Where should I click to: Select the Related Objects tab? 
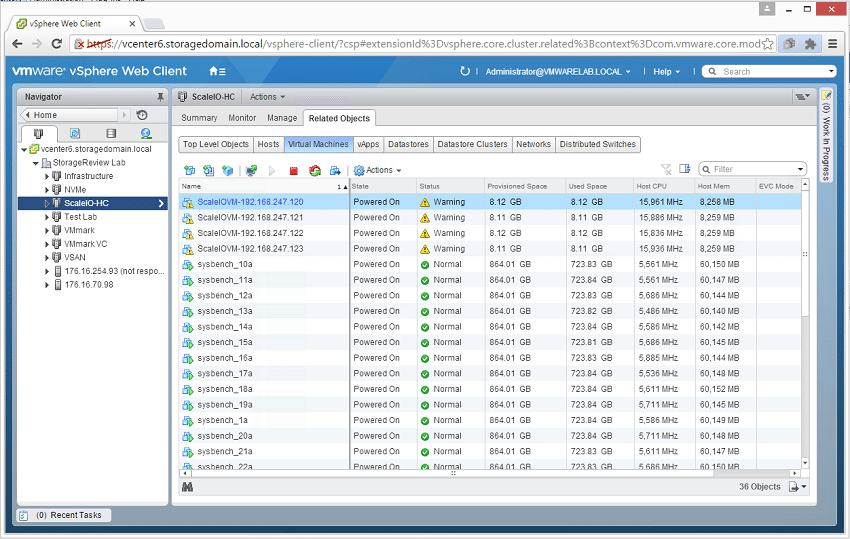339,118
